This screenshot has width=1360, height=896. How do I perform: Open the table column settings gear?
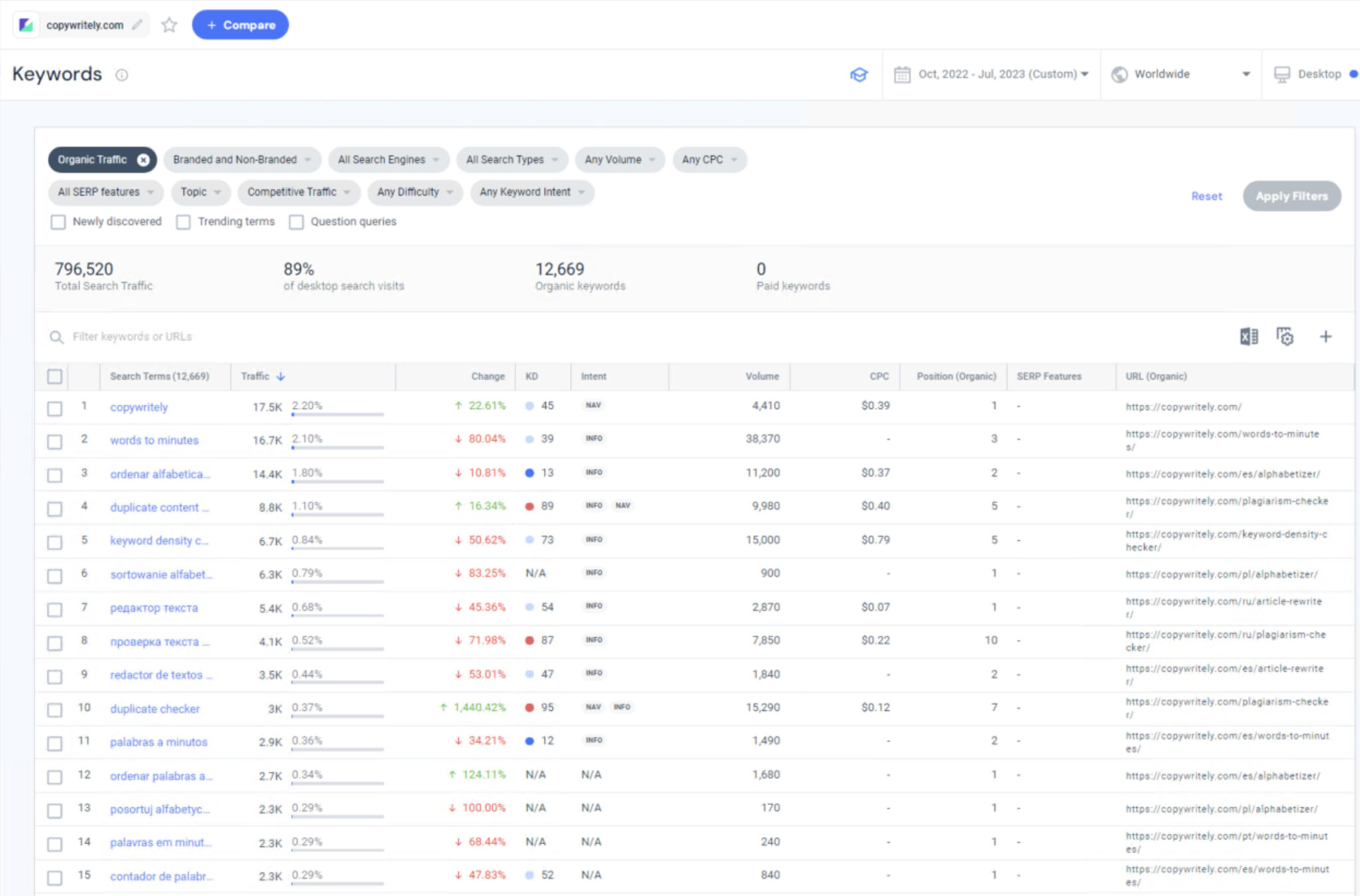tap(1286, 336)
